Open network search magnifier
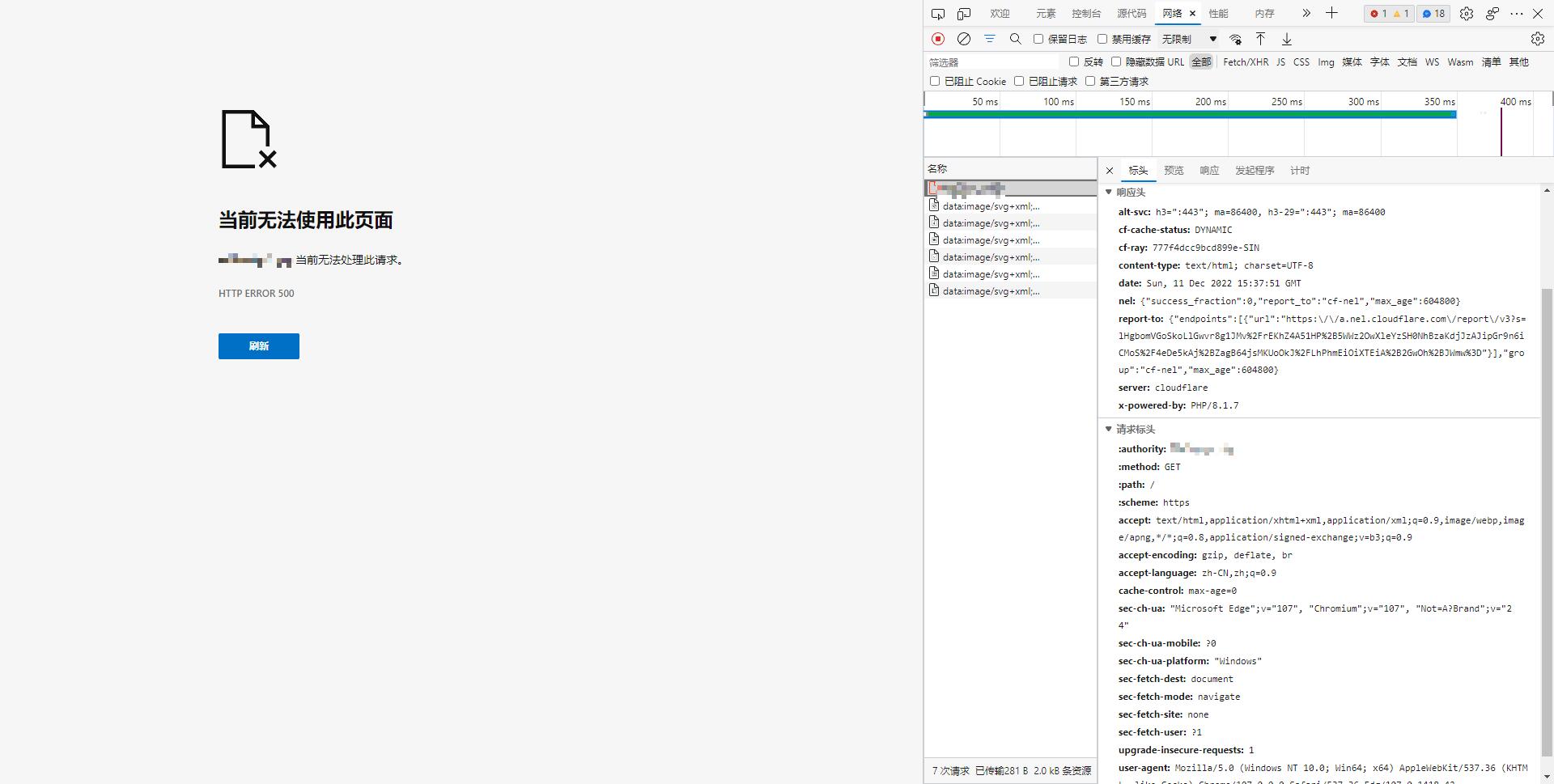Screen dimensions: 1554x784 [1016, 39]
